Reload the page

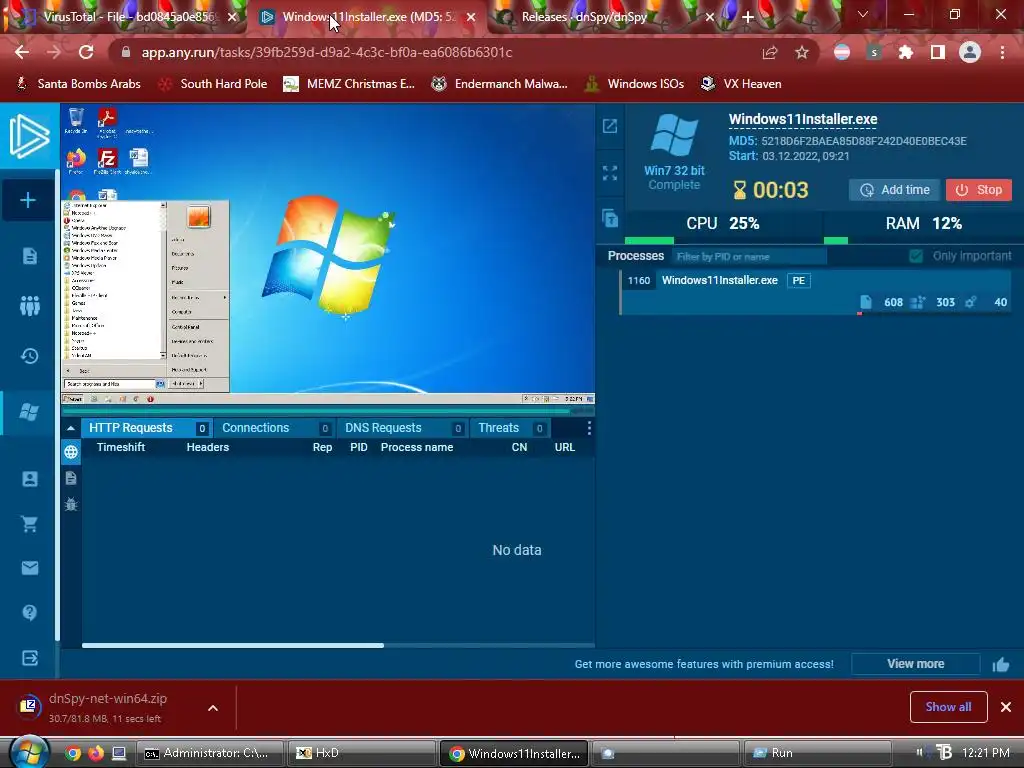pyautogui.click(x=86, y=52)
